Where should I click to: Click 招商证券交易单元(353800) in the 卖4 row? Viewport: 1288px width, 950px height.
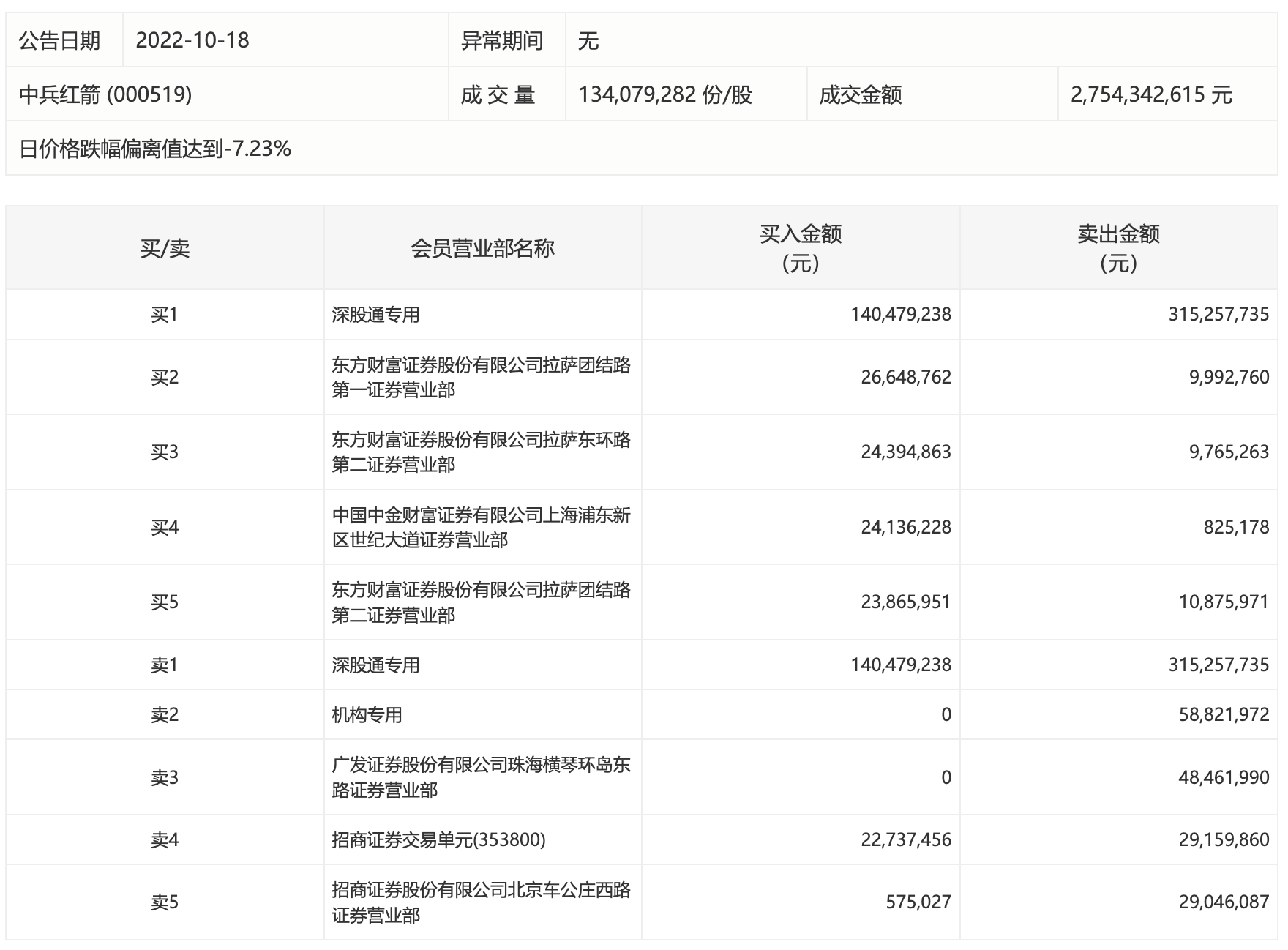coord(438,839)
